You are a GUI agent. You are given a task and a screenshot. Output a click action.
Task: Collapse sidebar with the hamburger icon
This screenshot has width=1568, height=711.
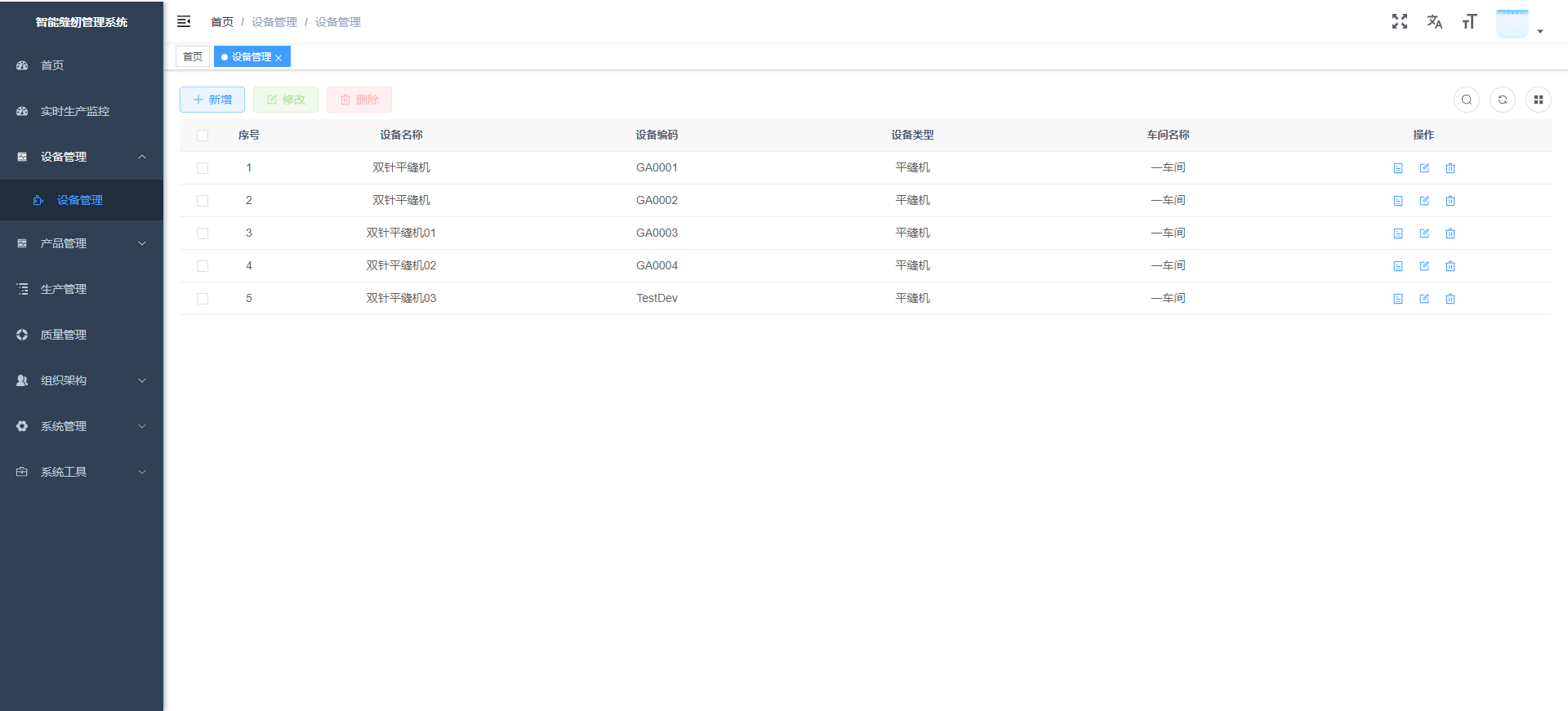[x=184, y=21]
